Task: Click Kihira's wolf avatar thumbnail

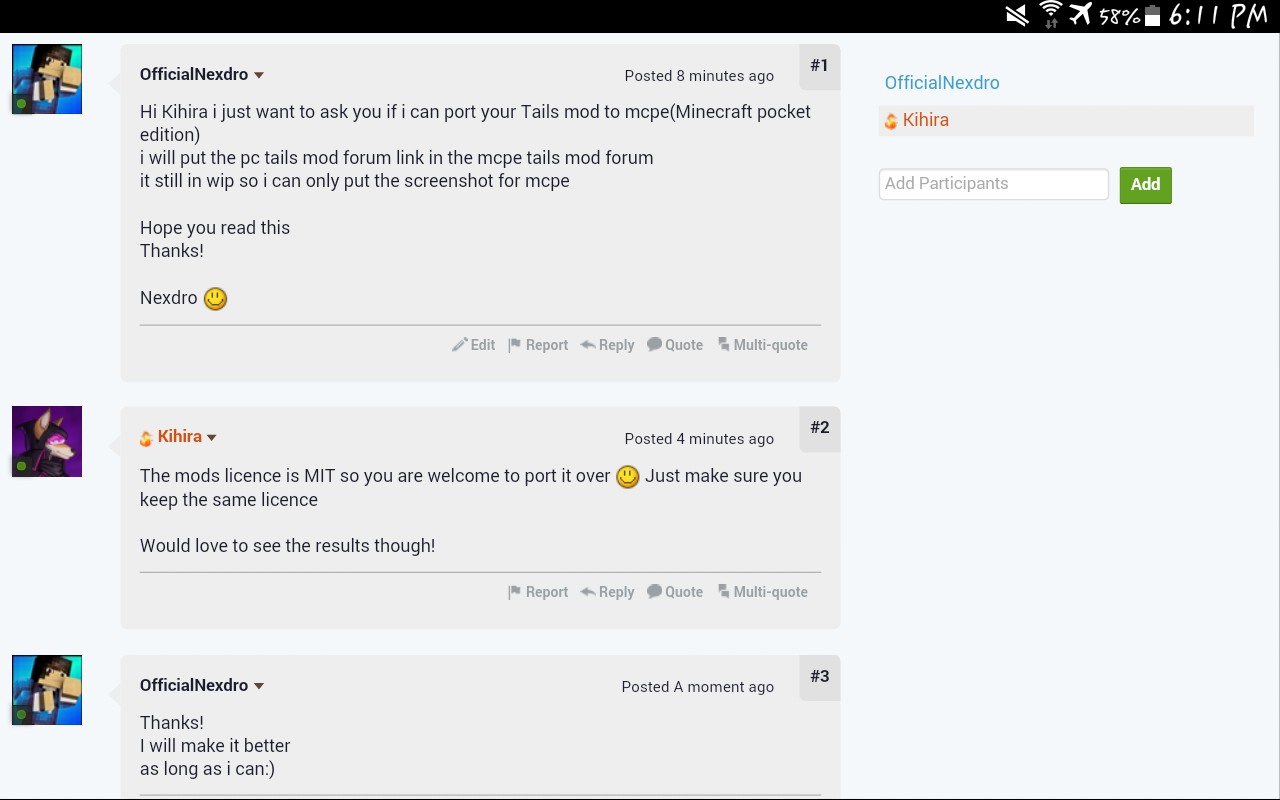Action: click(47, 441)
